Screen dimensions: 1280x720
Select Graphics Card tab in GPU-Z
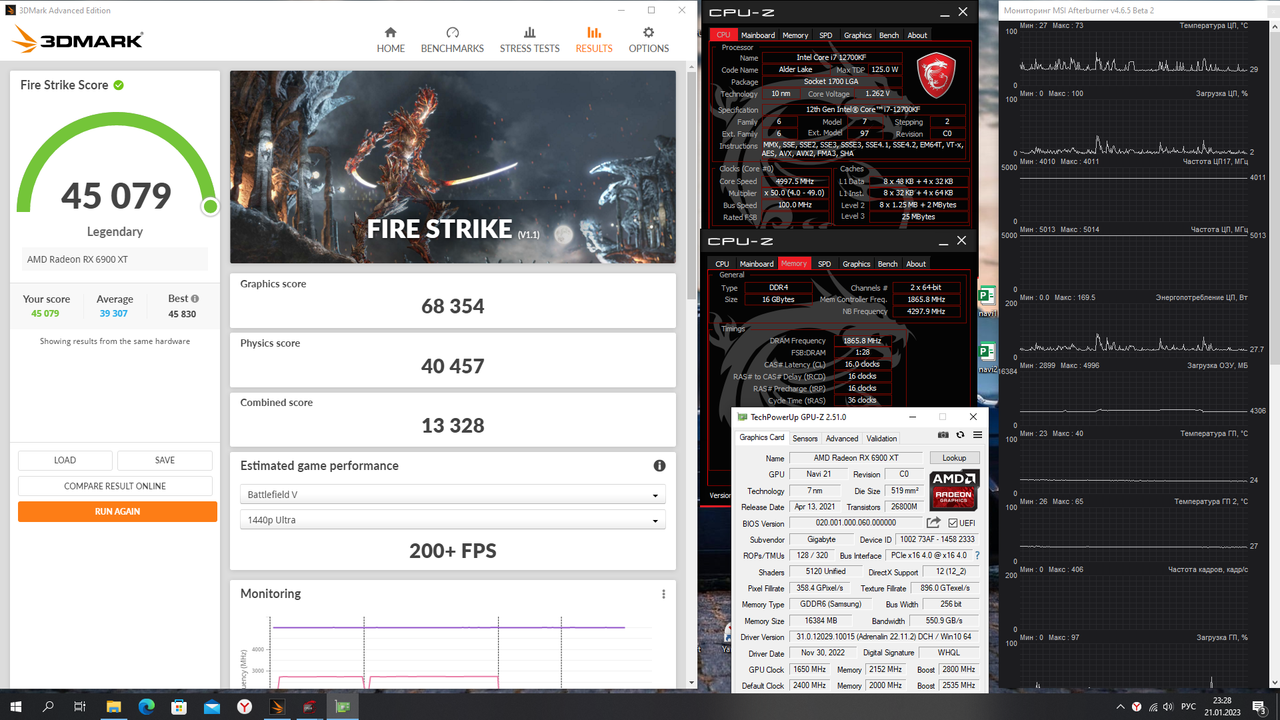pos(762,437)
